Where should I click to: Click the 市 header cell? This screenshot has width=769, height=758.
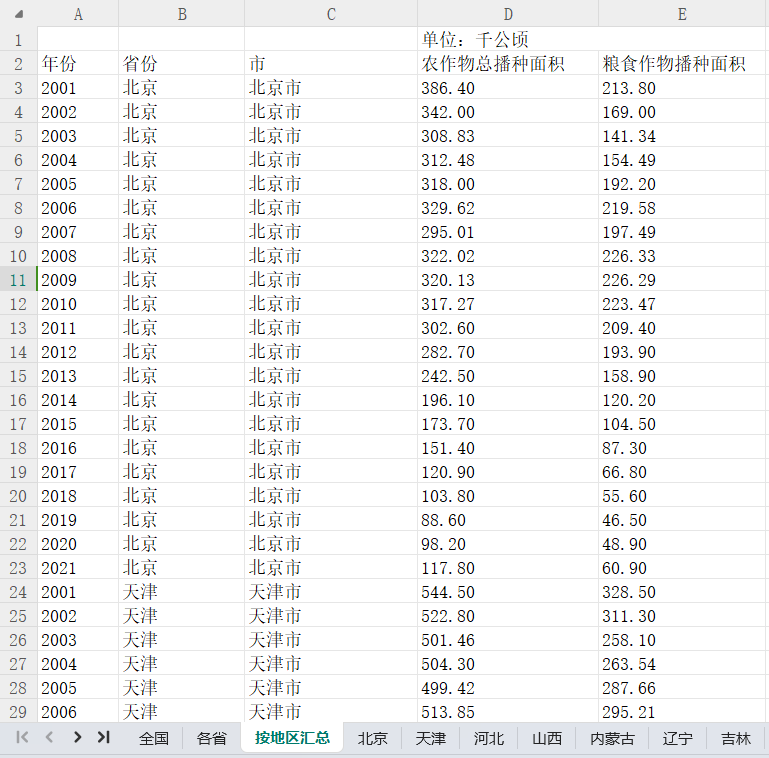pos(331,63)
